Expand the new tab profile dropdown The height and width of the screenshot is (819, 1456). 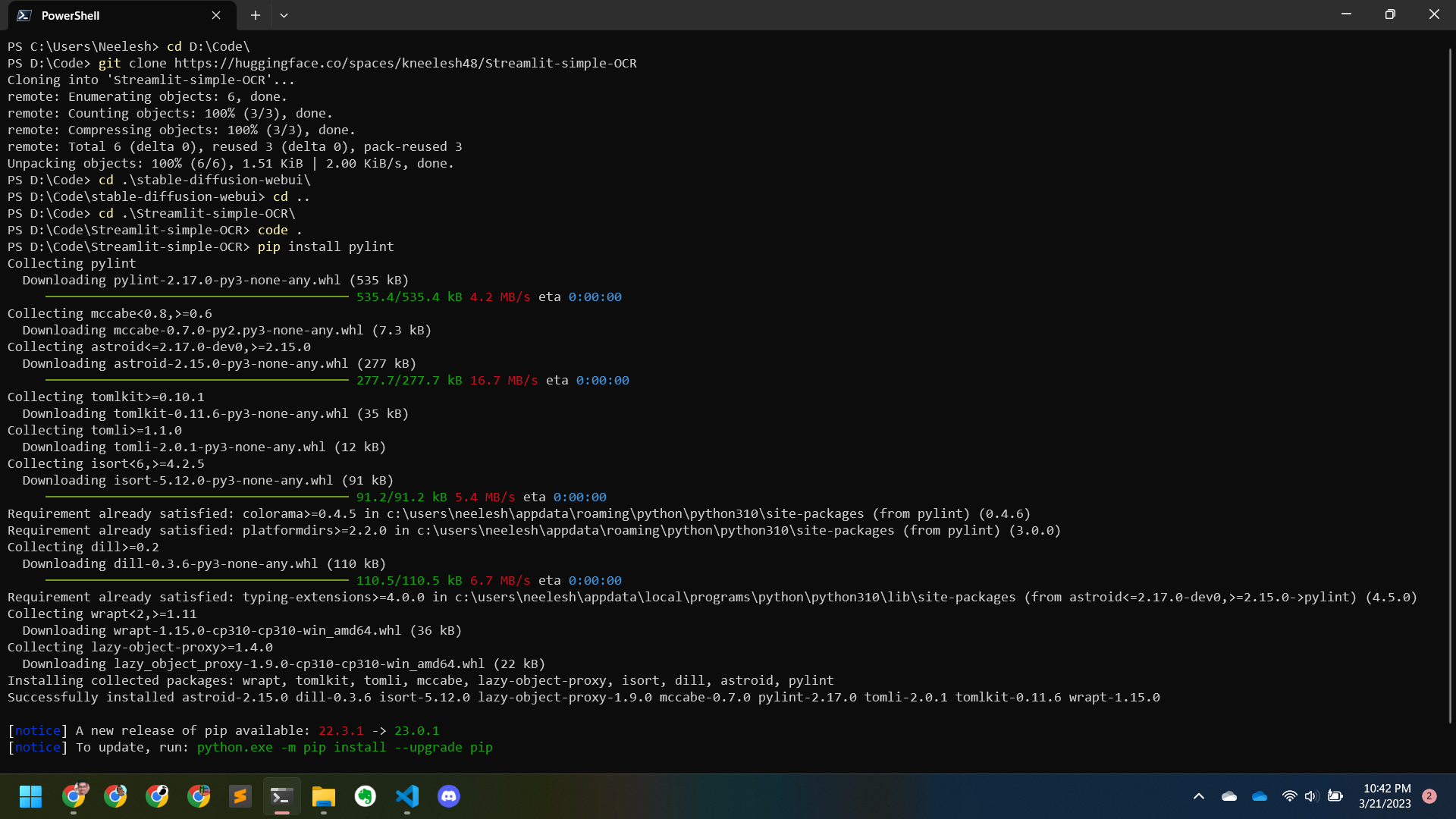284,15
